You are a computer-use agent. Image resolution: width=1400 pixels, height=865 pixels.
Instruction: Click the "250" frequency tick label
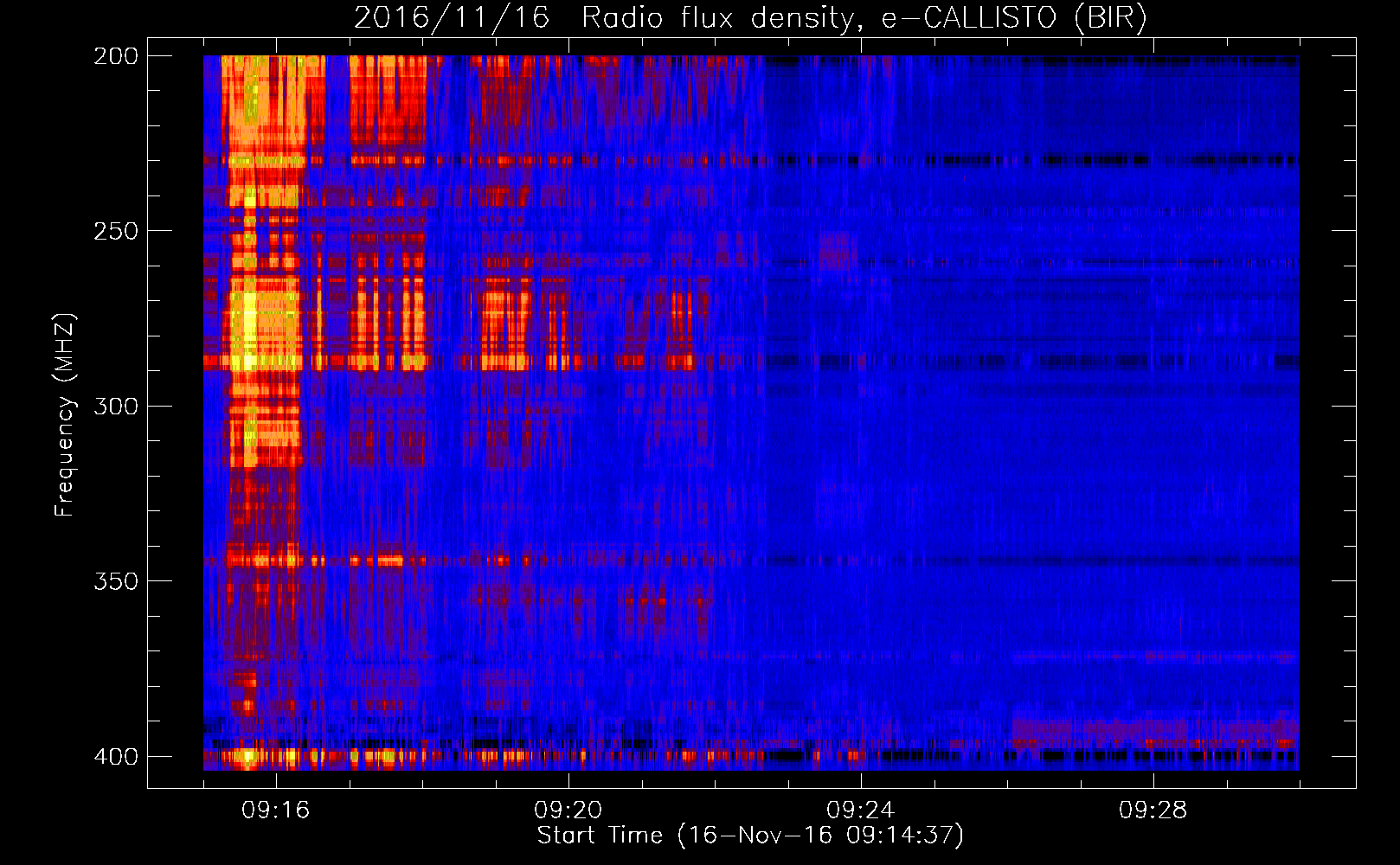tap(115, 231)
